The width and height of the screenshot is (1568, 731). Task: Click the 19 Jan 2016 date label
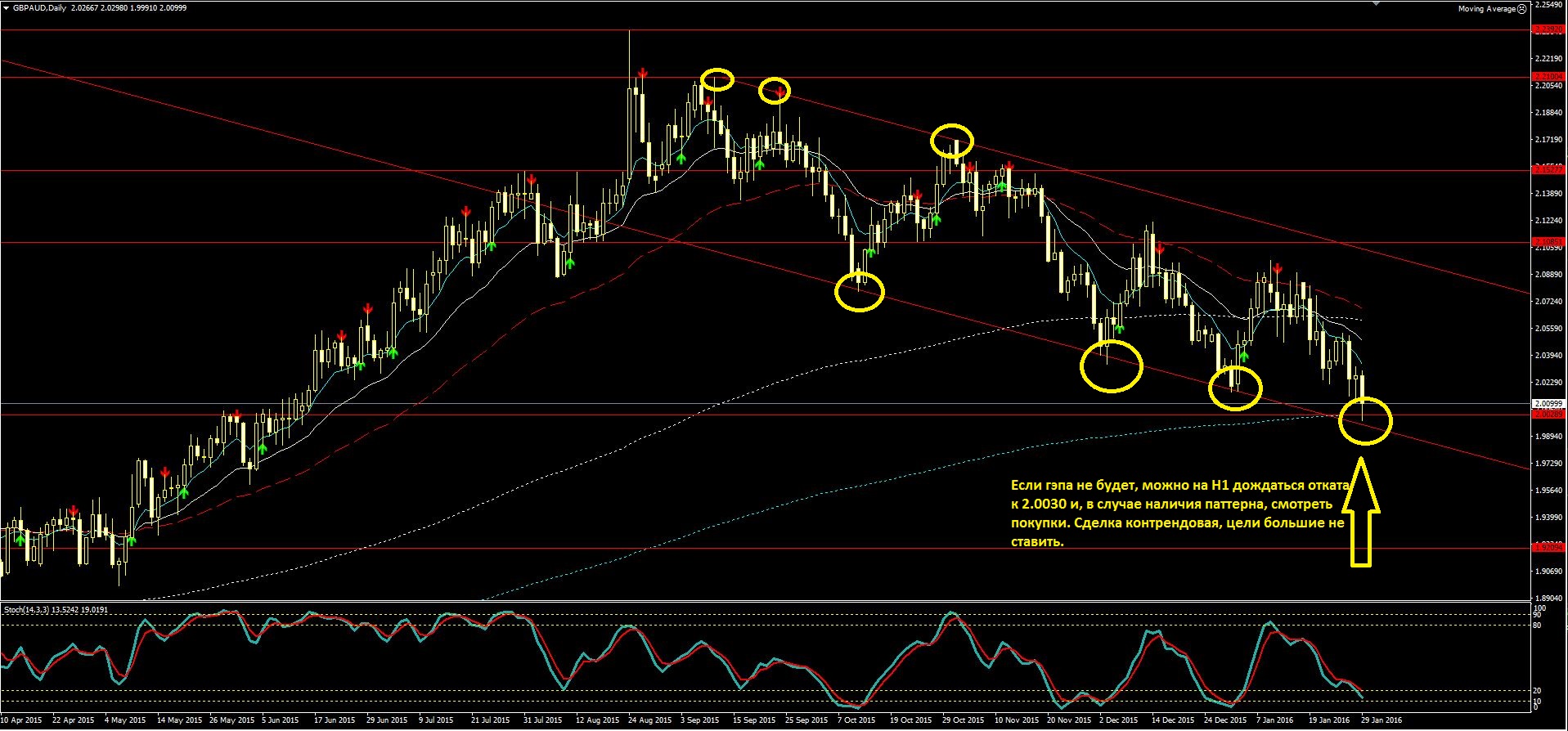coord(1328,720)
